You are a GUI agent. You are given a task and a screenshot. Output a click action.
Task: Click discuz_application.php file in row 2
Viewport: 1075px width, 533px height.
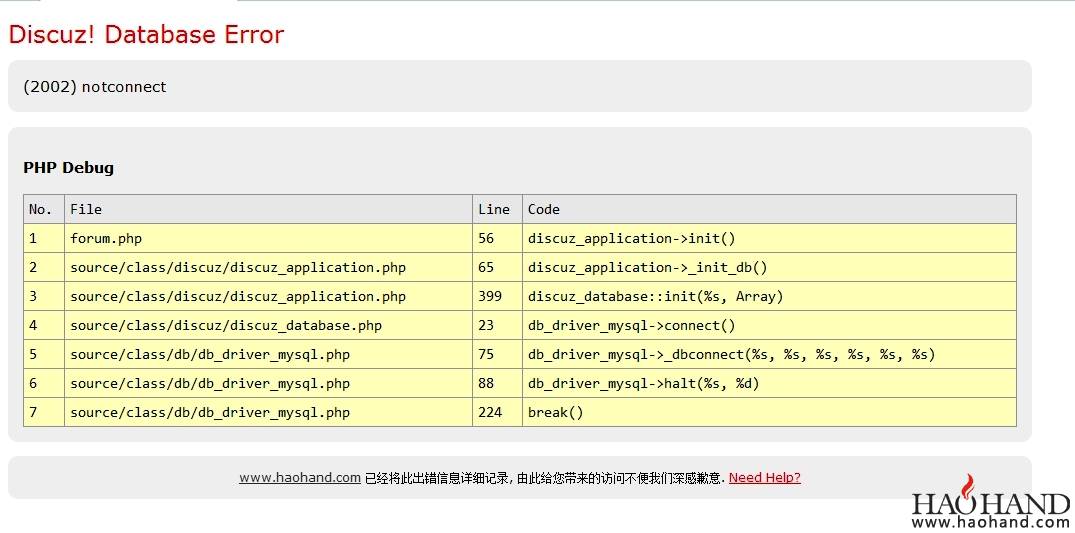[268, 268]
